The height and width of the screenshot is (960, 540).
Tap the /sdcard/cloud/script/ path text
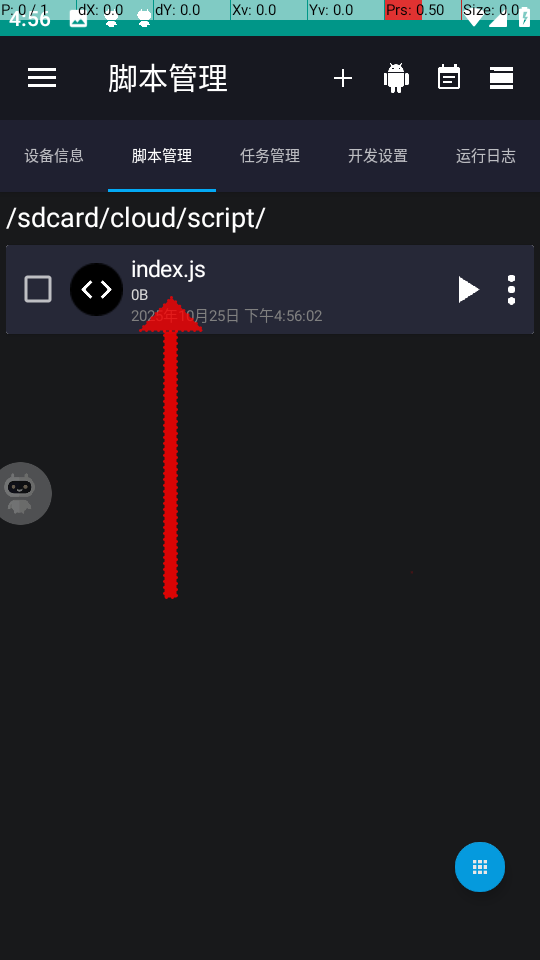[135, 219]
